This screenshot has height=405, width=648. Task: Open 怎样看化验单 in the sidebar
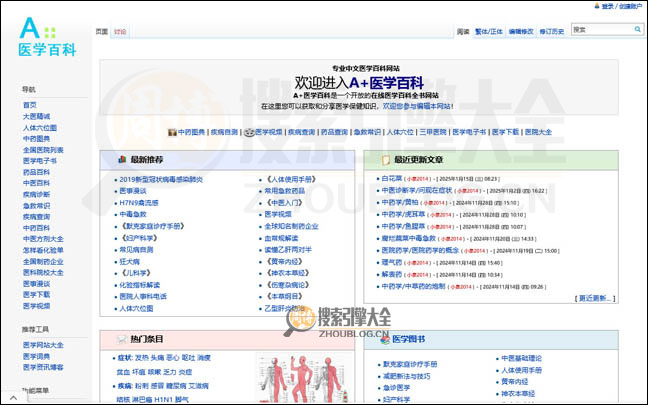43,250
